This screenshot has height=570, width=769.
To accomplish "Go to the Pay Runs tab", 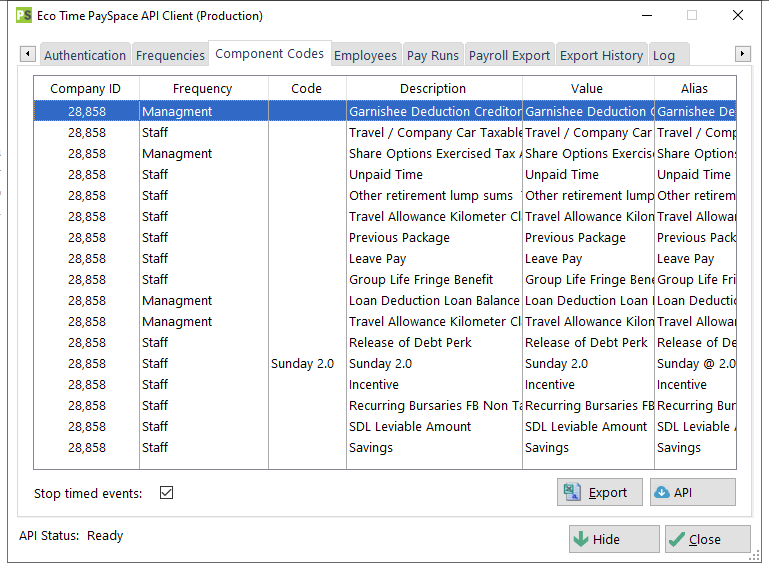I will click(x=433, y=55).
